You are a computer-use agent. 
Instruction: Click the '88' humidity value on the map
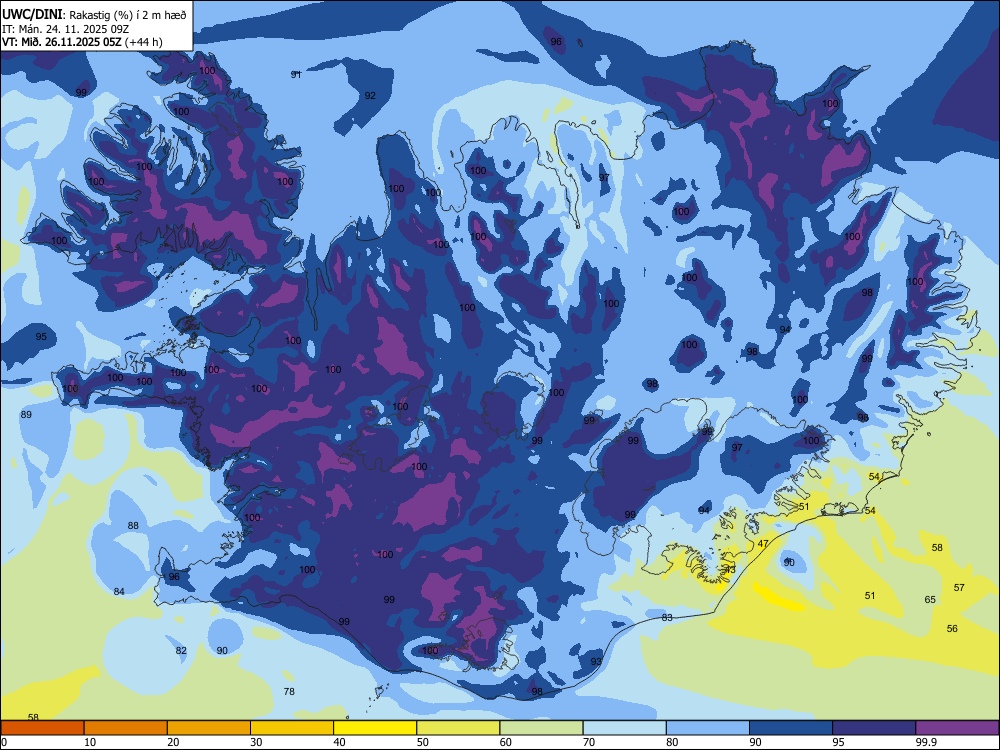coord(133,526)
